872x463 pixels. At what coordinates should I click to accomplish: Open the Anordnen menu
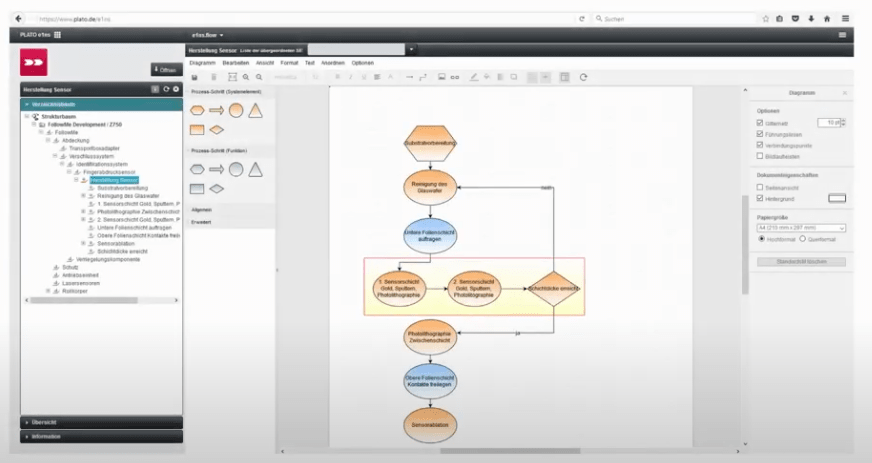(333, 63)
